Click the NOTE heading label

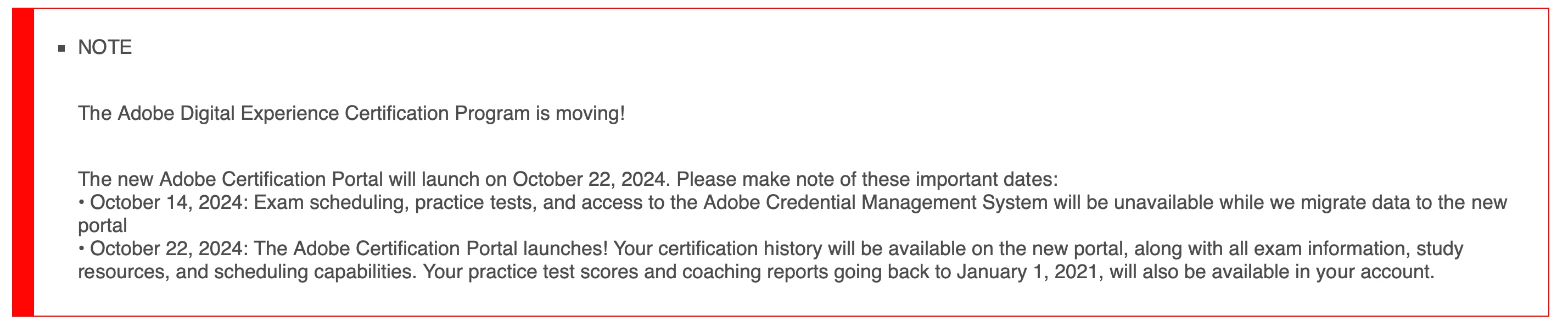(105, 47)
